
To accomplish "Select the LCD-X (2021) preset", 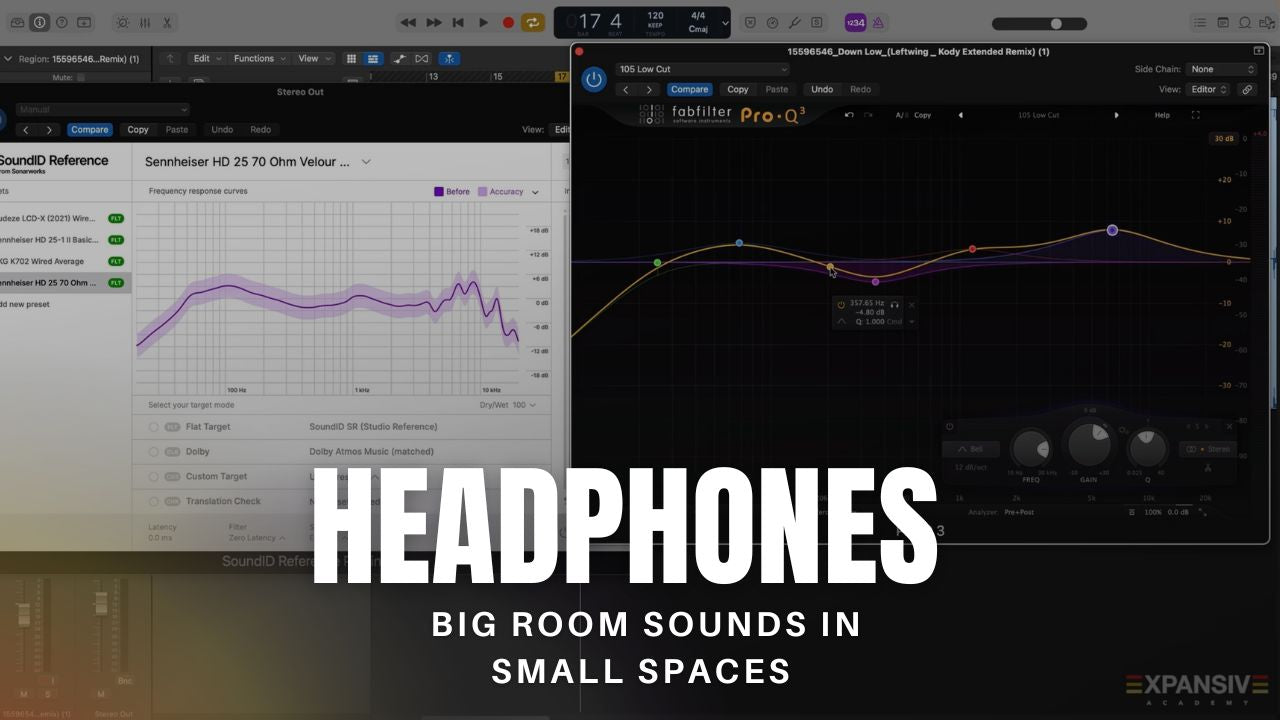I will tap(66, 218).
